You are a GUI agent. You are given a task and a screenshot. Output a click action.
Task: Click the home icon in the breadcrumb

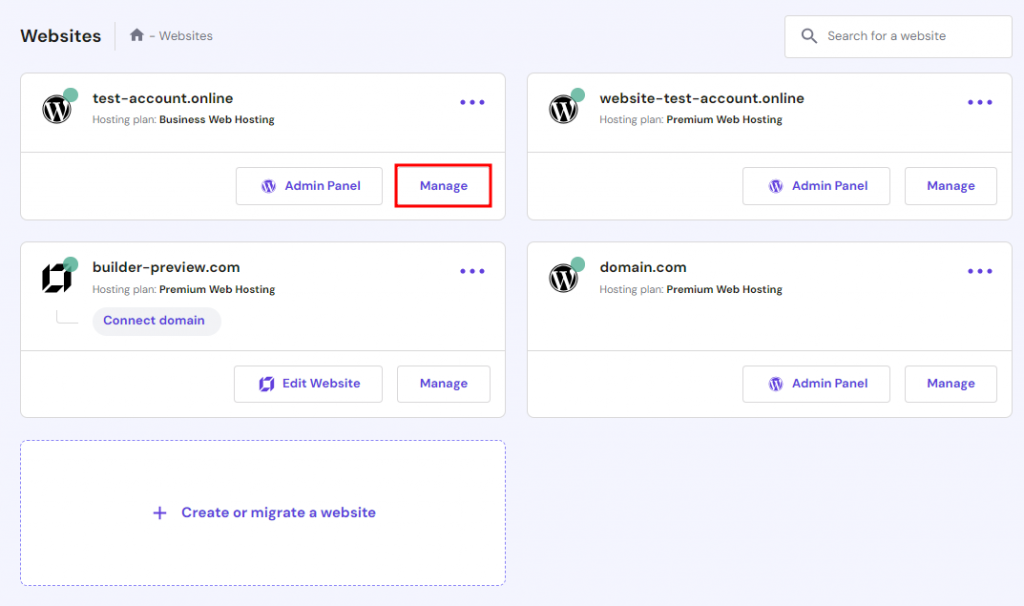point(136,35)
